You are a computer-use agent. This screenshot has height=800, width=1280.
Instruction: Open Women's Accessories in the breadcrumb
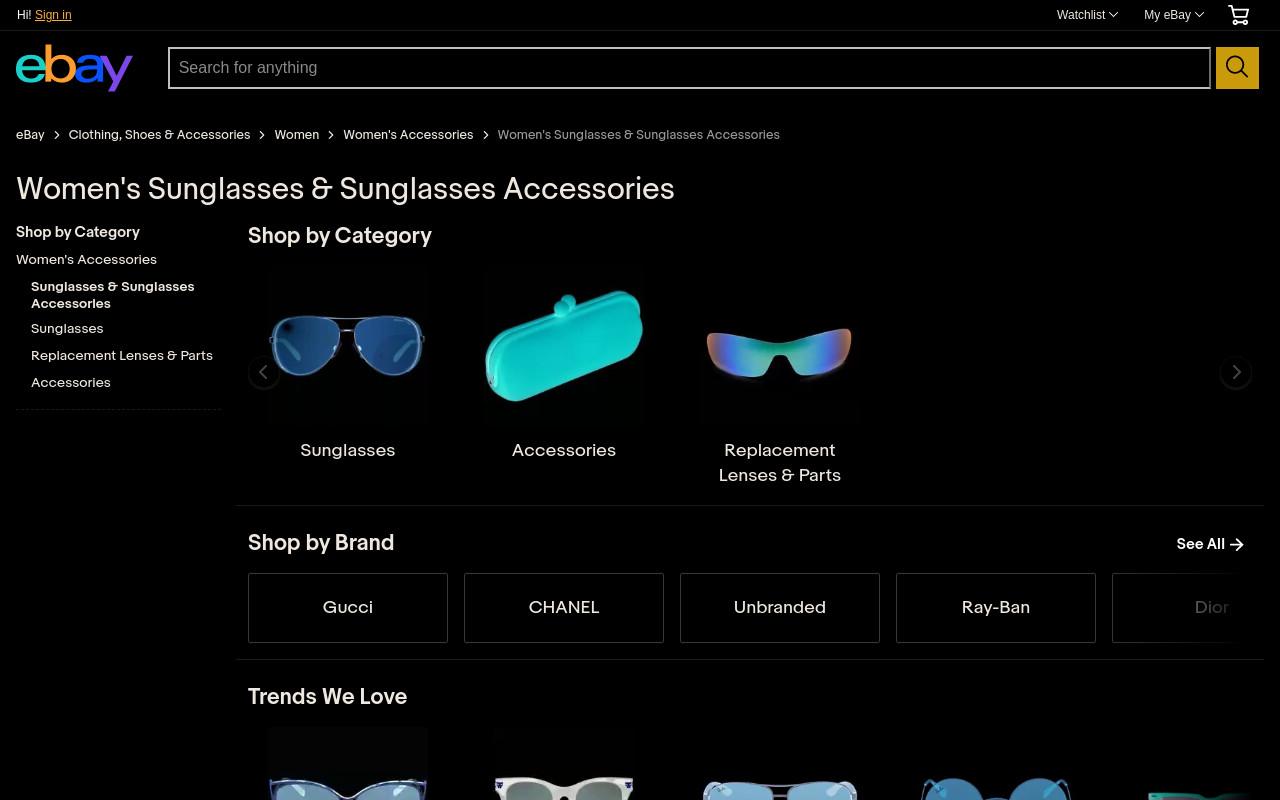coord(408,135)
